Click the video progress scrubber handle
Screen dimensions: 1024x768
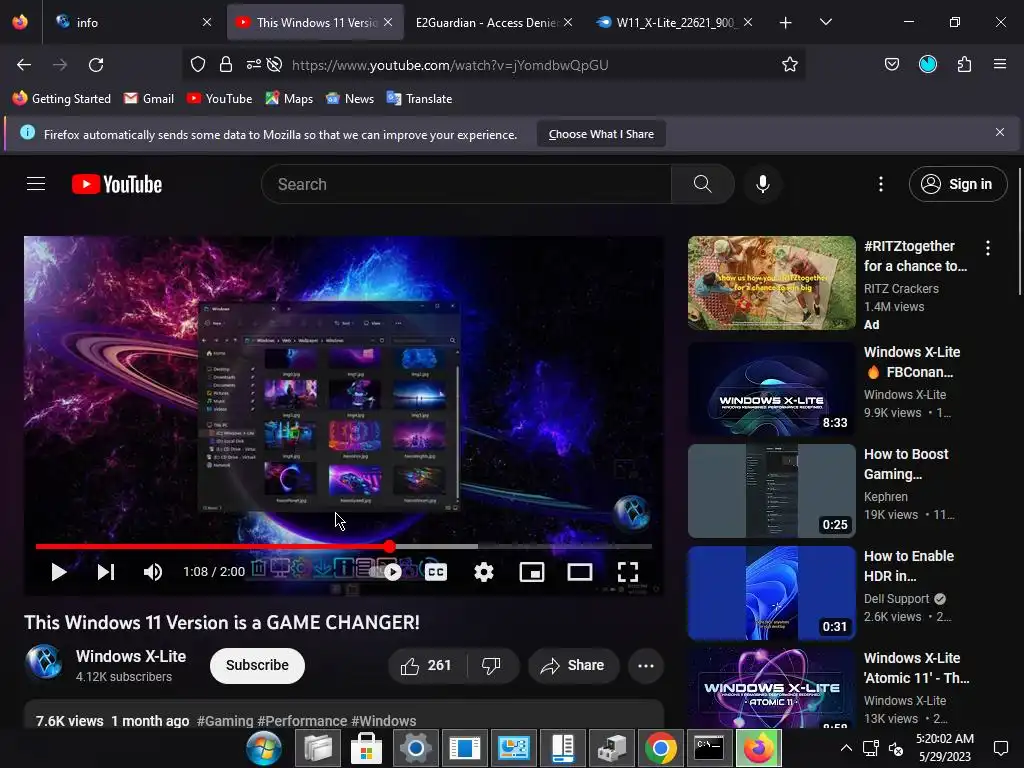pos(390,546)
